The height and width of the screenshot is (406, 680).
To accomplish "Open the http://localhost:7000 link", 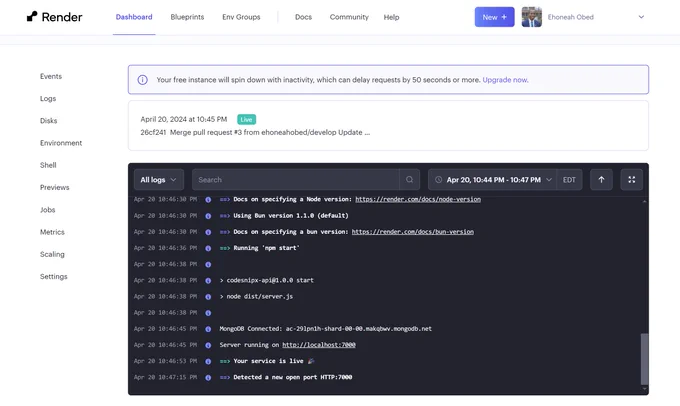I will pyautogui.click(x=319, y=345).
